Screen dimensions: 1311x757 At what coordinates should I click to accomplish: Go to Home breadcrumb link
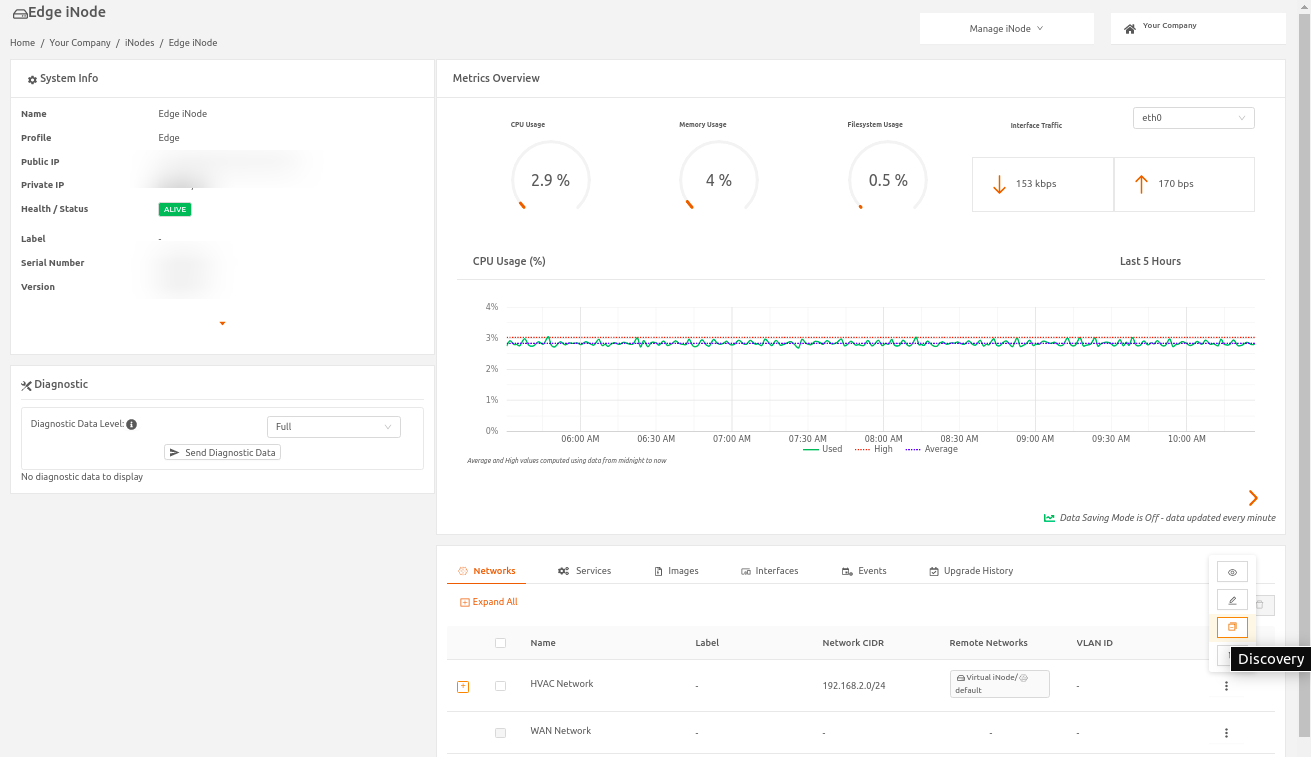pos(22,43)
